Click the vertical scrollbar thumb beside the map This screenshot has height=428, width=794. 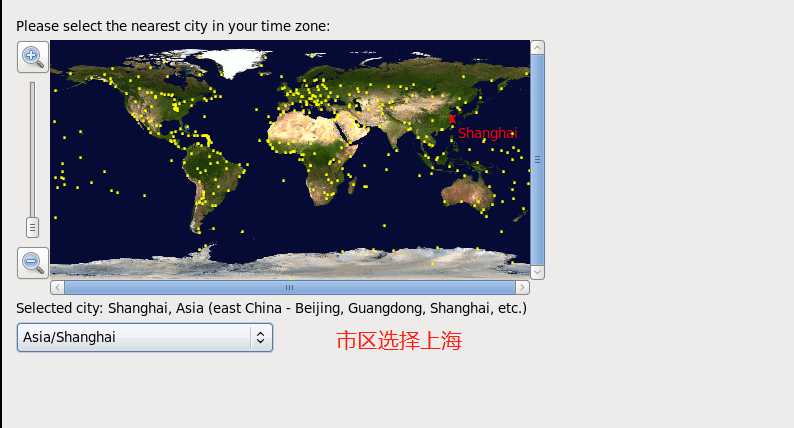coord(537,160)
